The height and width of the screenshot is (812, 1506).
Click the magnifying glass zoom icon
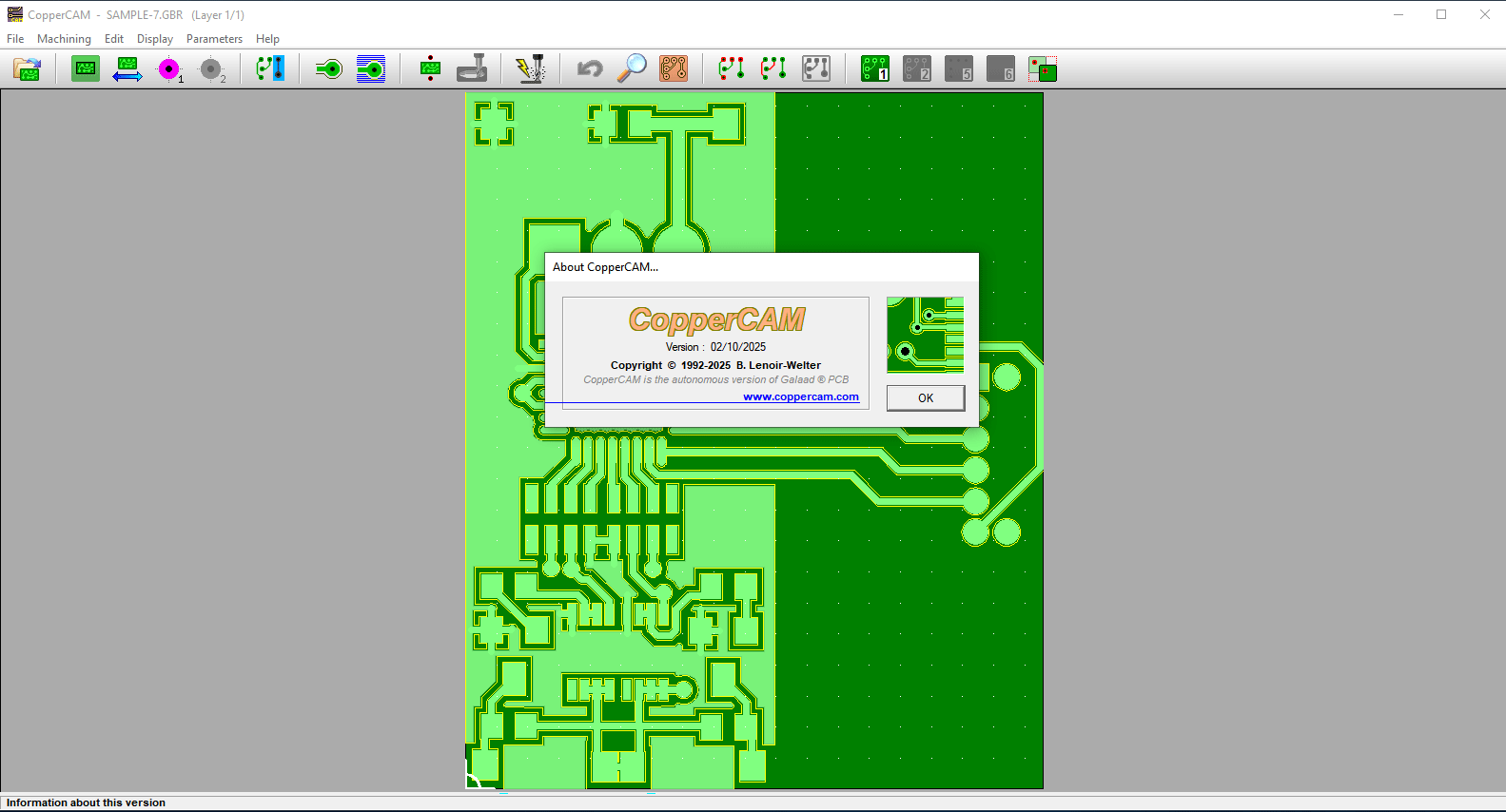(632, 69)
